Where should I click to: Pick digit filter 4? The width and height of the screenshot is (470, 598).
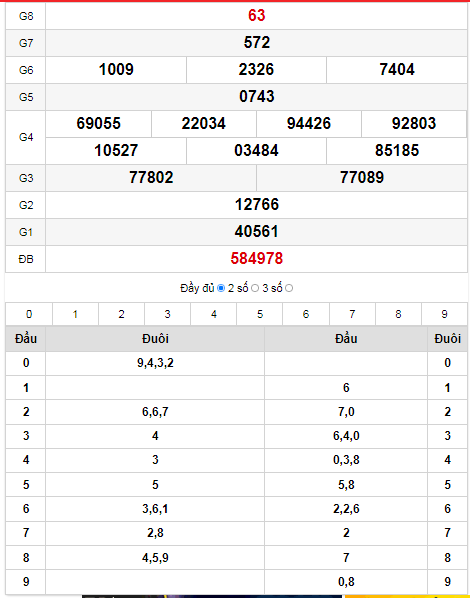(x=214, y=314)
